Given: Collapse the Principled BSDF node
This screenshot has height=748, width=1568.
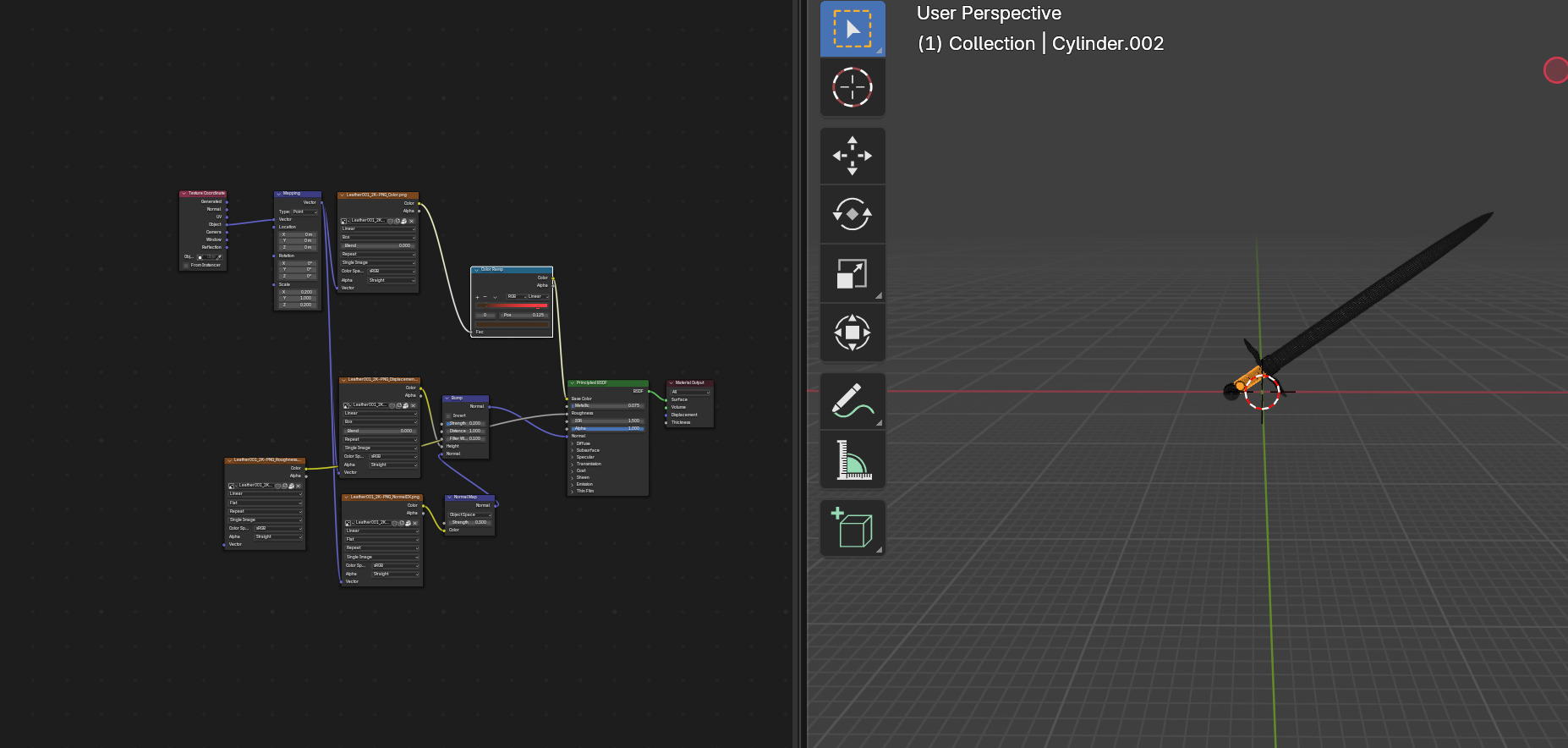Looking at the screenshot, I should tap(572, 383).
